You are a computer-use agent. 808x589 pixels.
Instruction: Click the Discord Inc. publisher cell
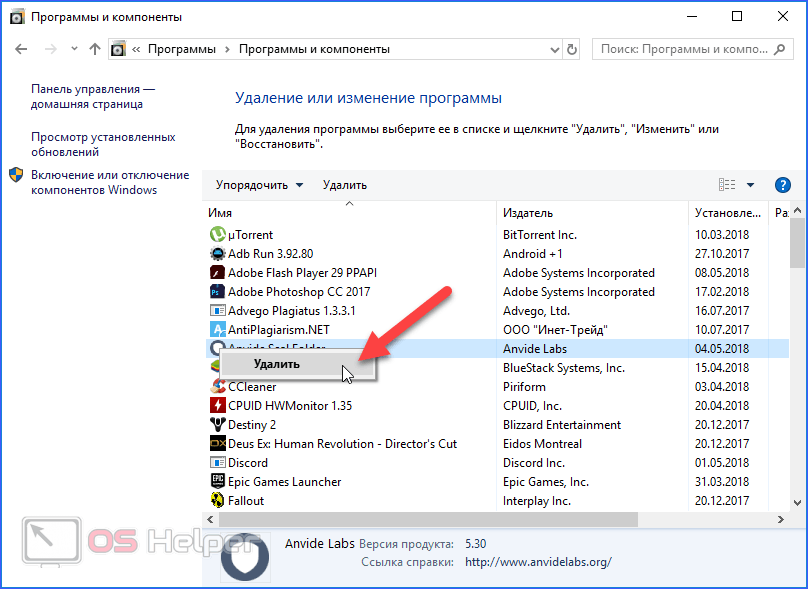(x=534, y=463)
